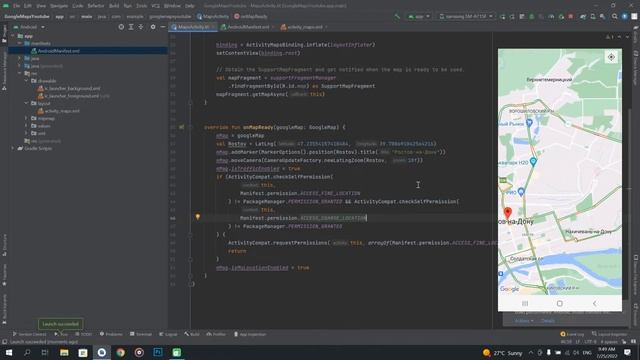The width and height of the screenshot is (640, 360).
Task: Open the VCS menu
Action: (x=156, y=6)
